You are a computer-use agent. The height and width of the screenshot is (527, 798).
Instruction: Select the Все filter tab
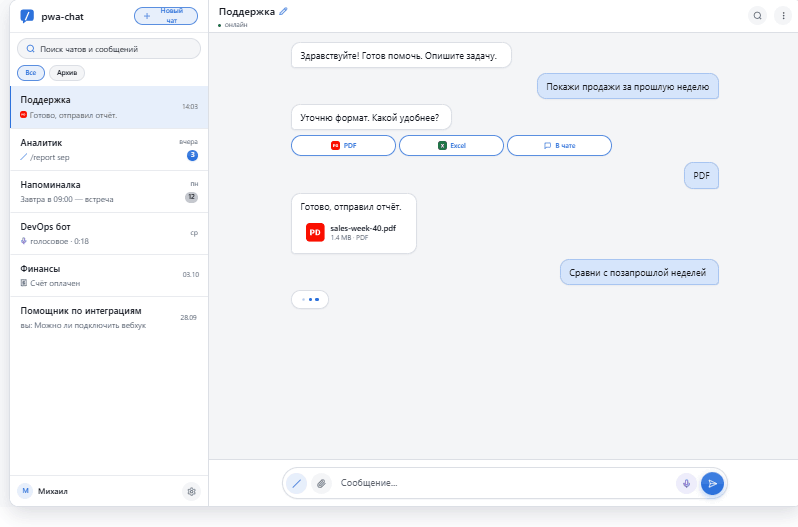pyautogui.click(x=31, y=73)
